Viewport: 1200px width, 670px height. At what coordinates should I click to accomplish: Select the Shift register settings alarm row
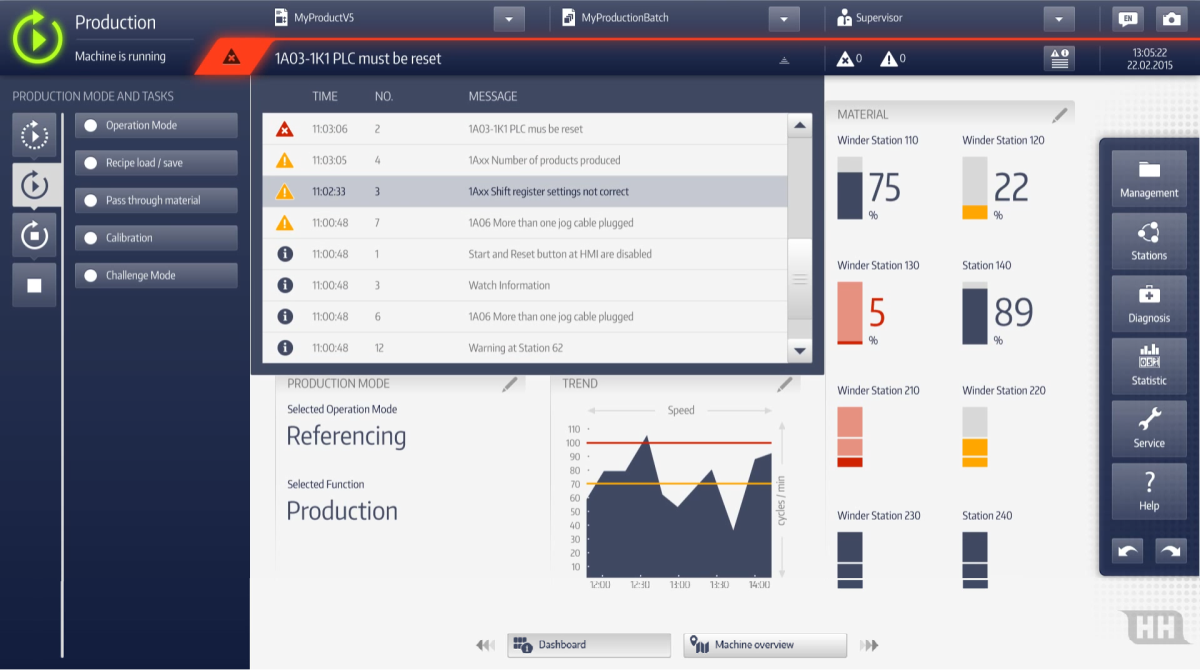(x=525, y=192)
